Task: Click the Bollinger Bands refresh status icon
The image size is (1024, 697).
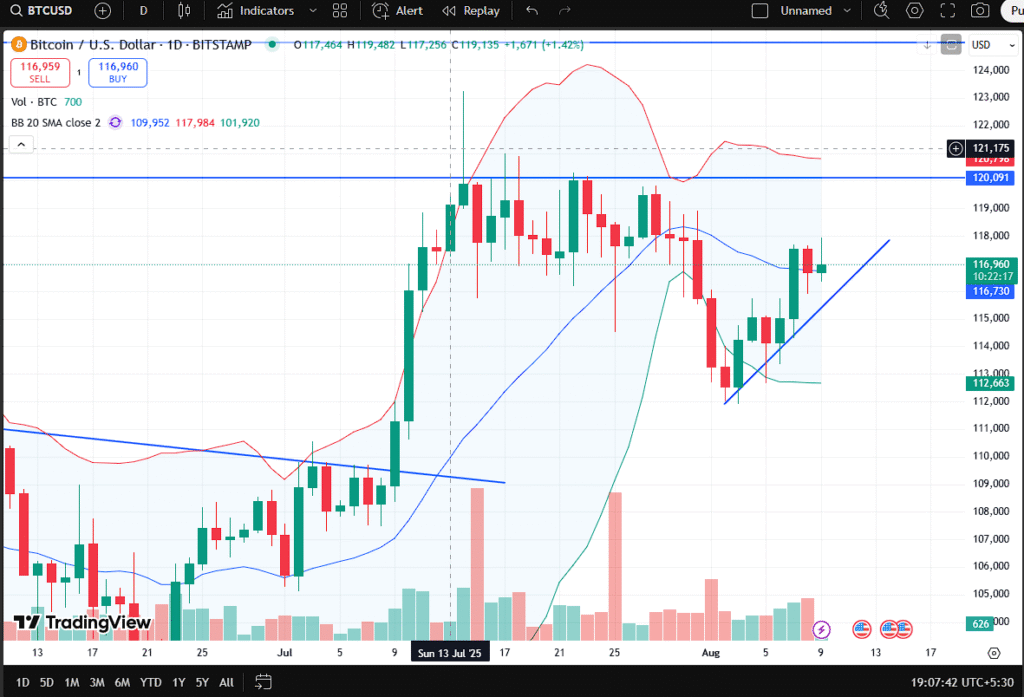Action: point(115,123)
